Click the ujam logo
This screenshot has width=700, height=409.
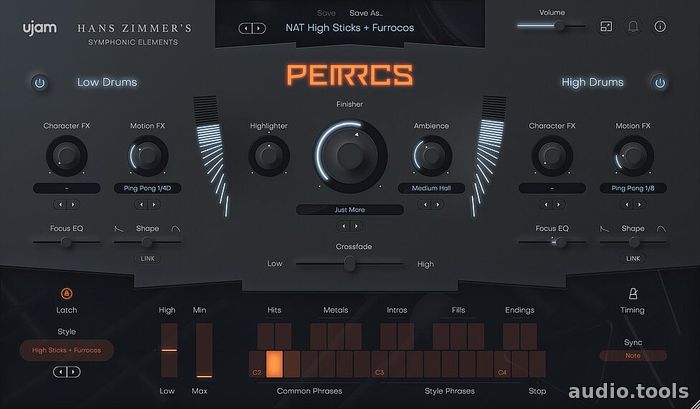coord(40,28)
